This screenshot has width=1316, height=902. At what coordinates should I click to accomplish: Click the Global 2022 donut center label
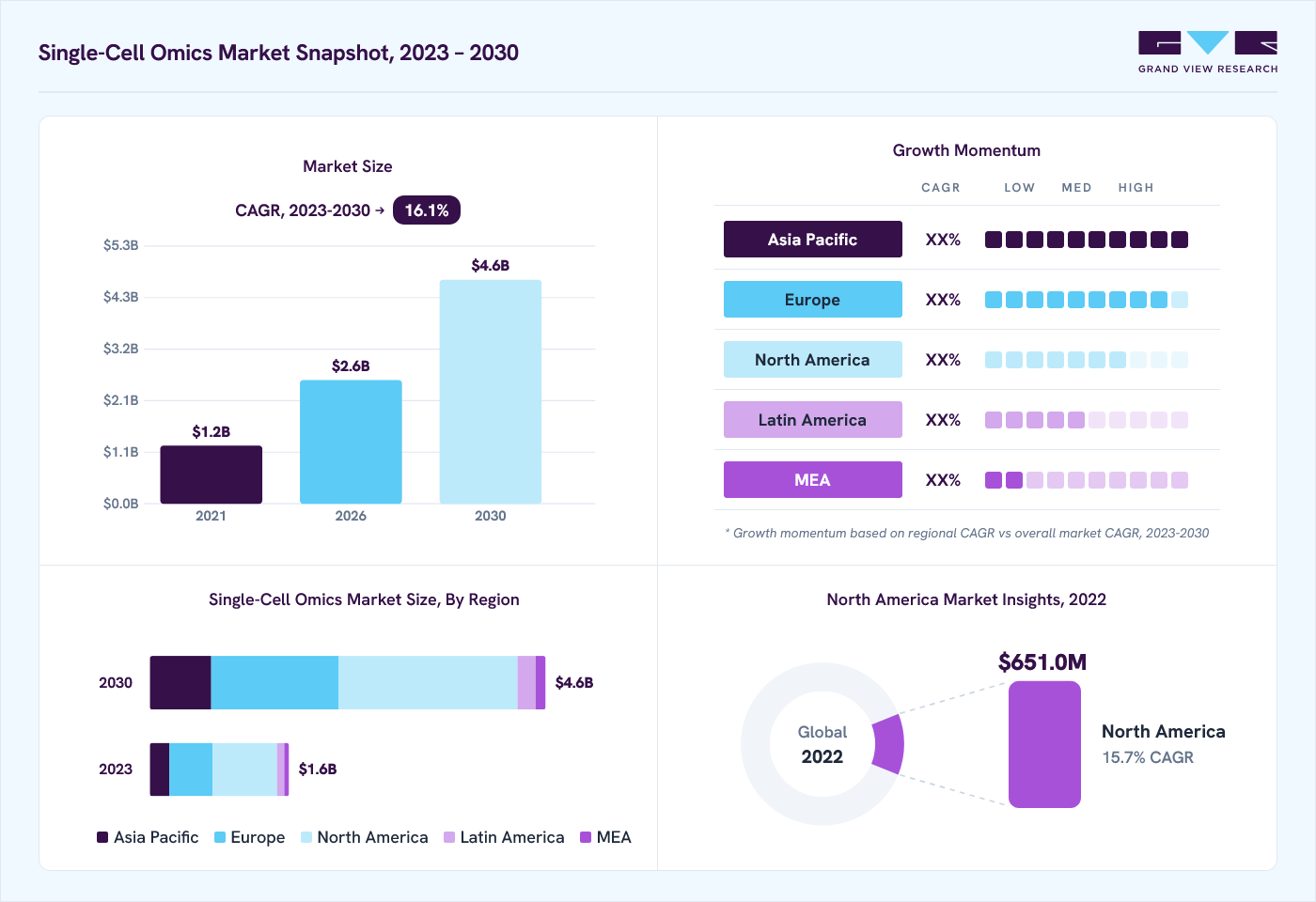(822, 744)
